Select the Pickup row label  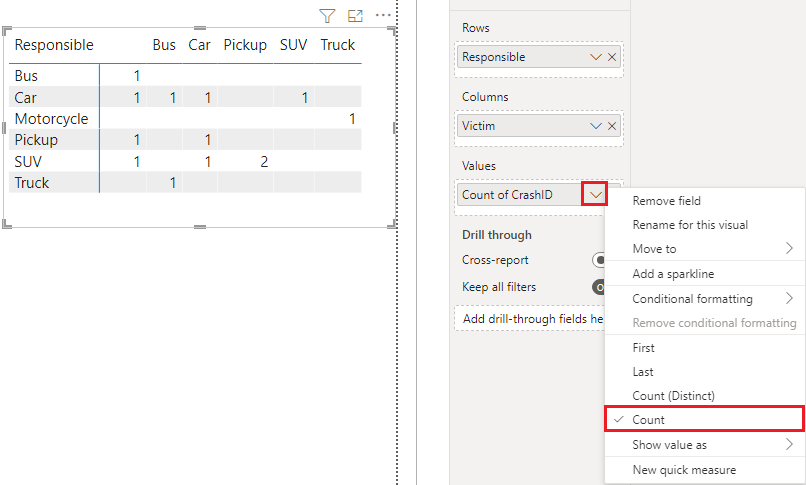[x=36, y=140]
